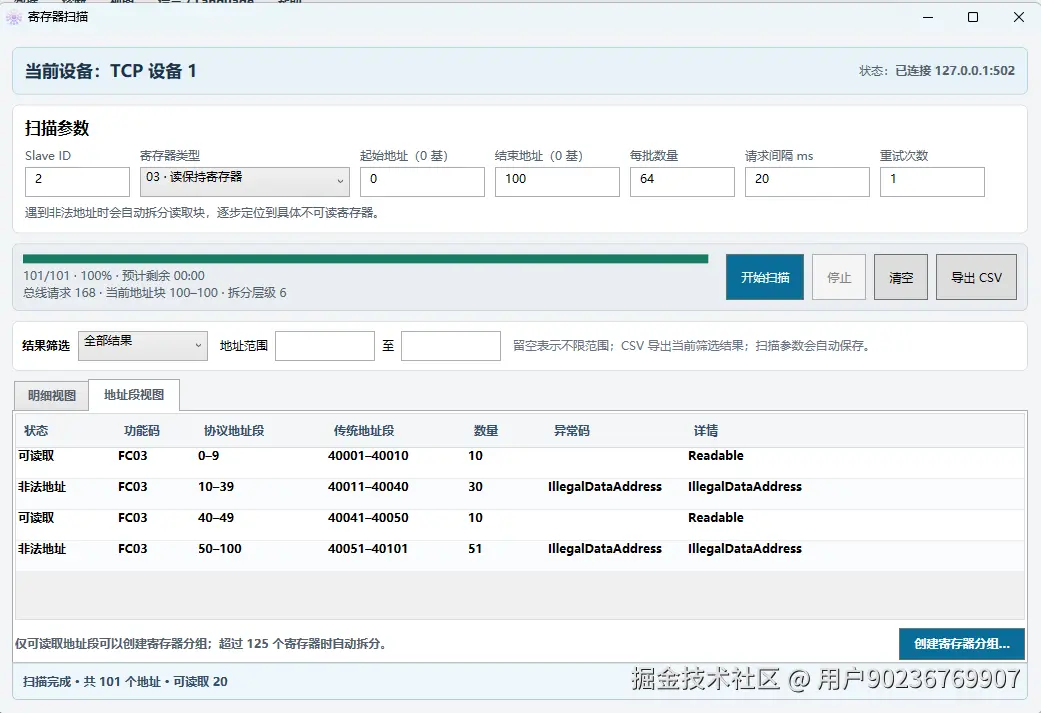Click the green scan progress bar
The height and width of the screenshot is (713, 1041).
[x=366, y=259]
